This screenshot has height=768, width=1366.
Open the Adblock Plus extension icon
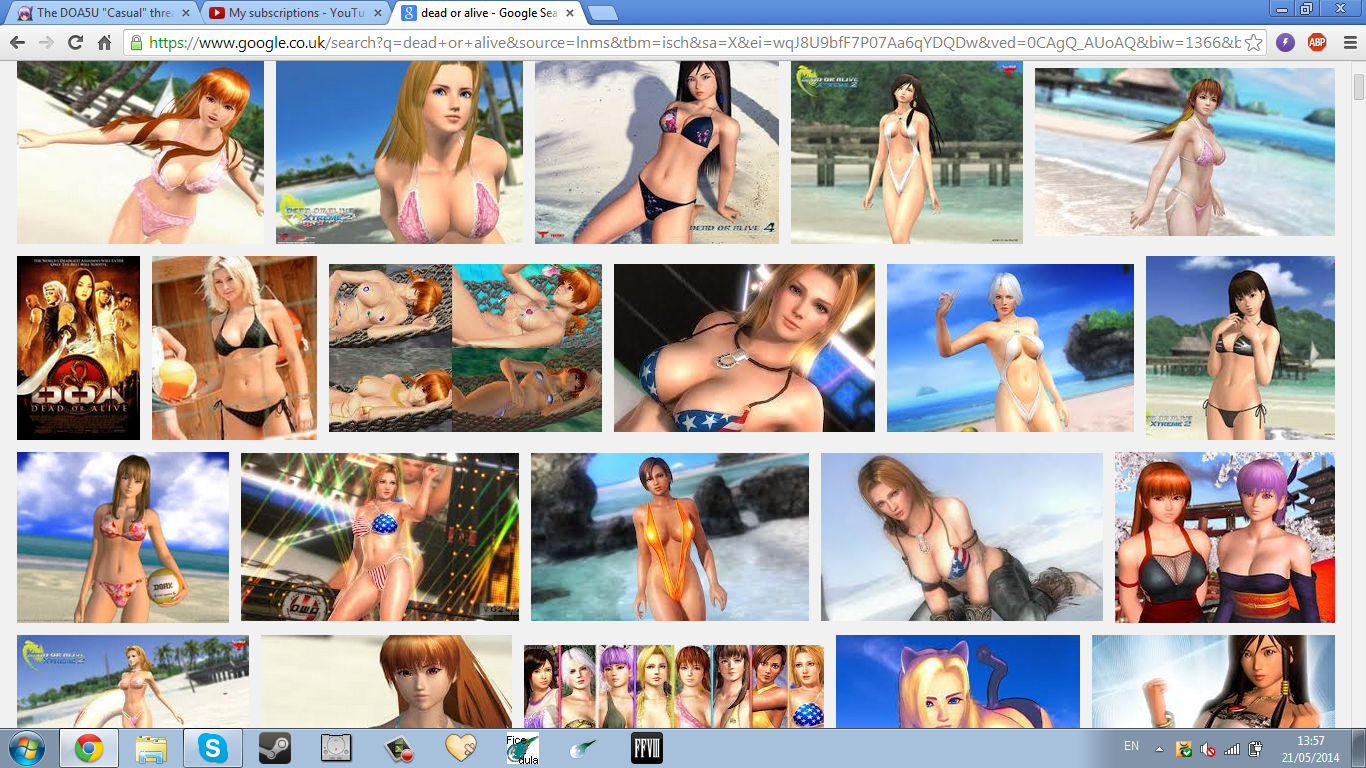tap(1317, 43)
